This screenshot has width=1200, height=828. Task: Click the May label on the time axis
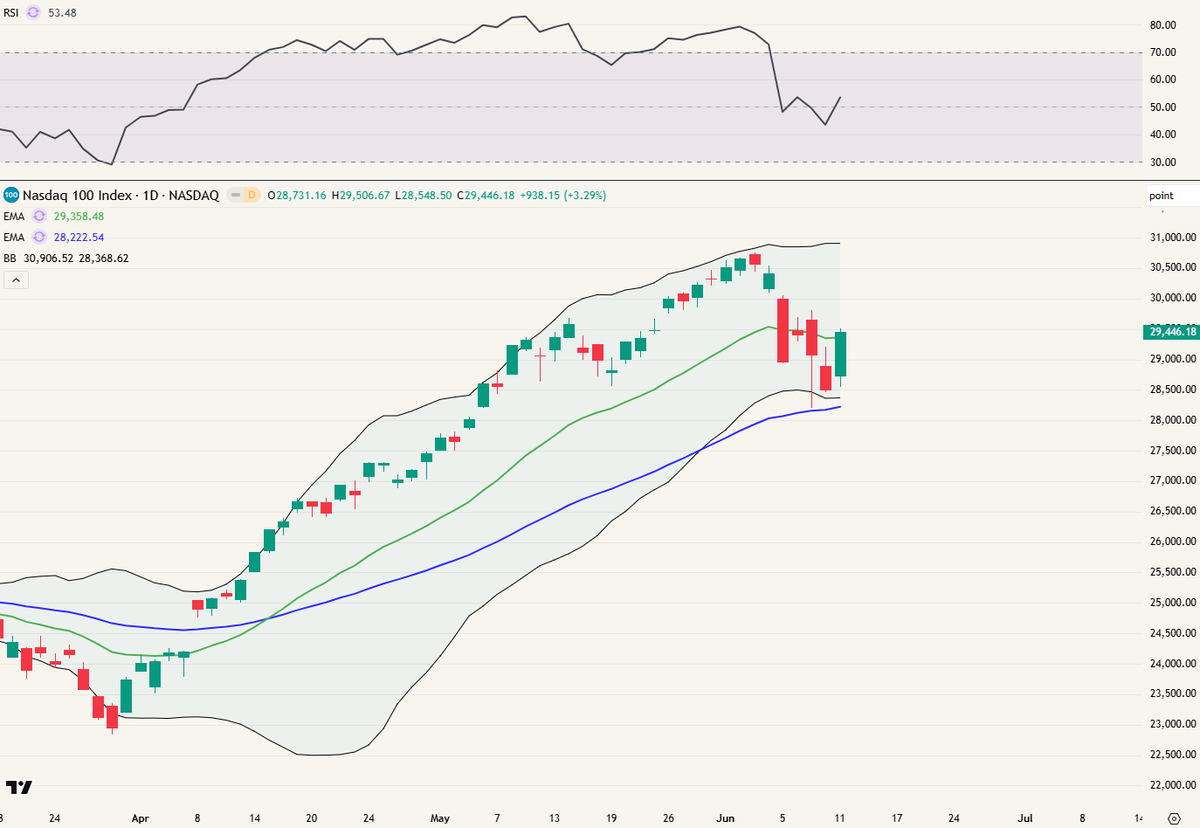[440, 816]
